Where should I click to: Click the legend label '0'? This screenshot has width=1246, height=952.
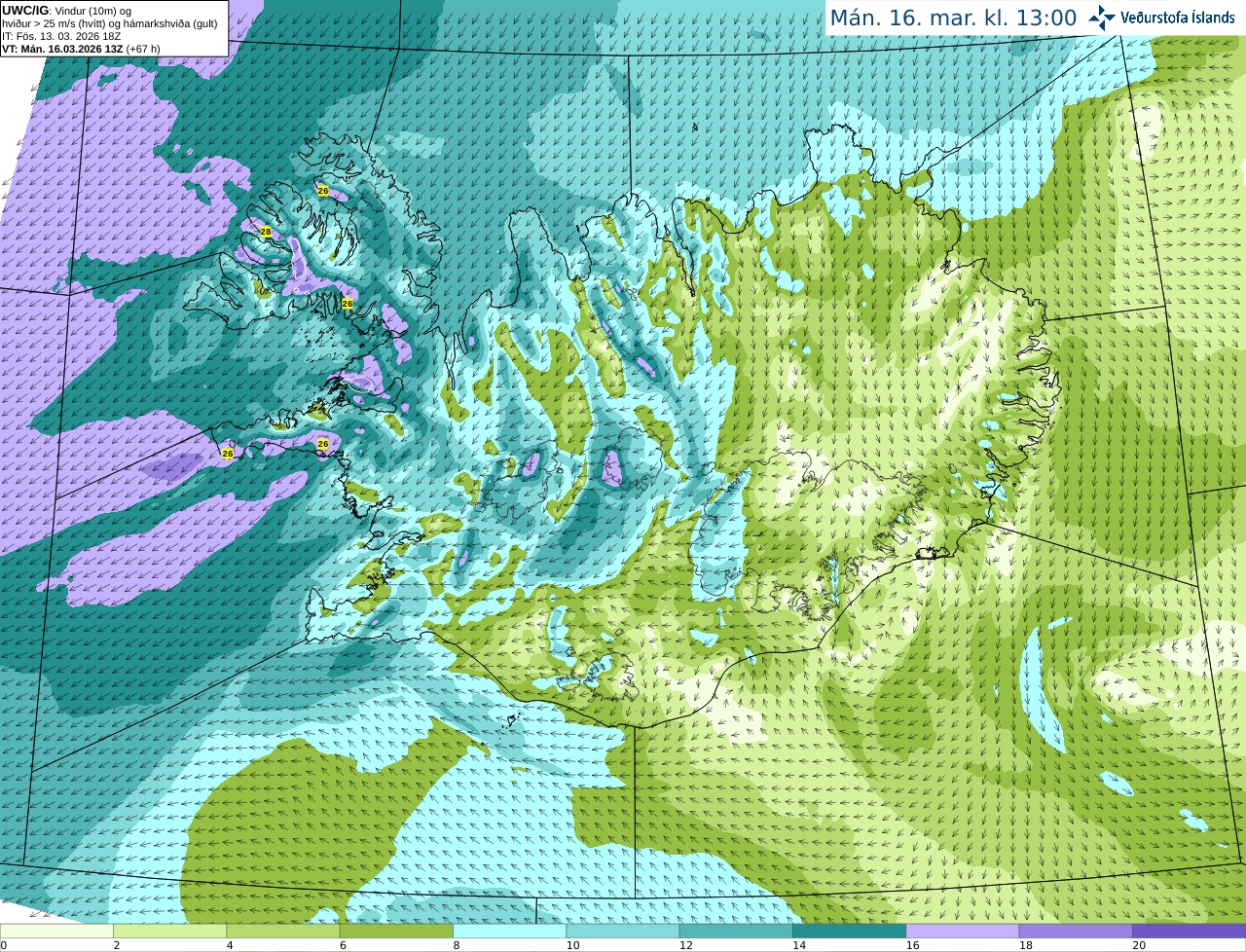(3, 945)
